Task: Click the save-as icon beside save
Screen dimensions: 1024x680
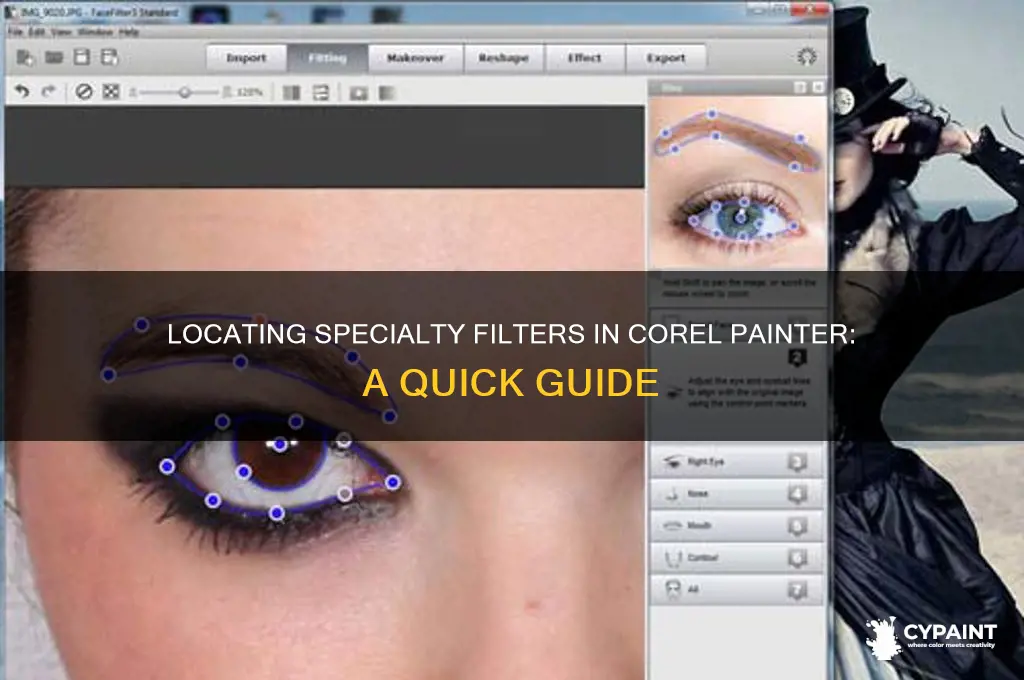Action: pyautogui.click(x=110, y=57)
